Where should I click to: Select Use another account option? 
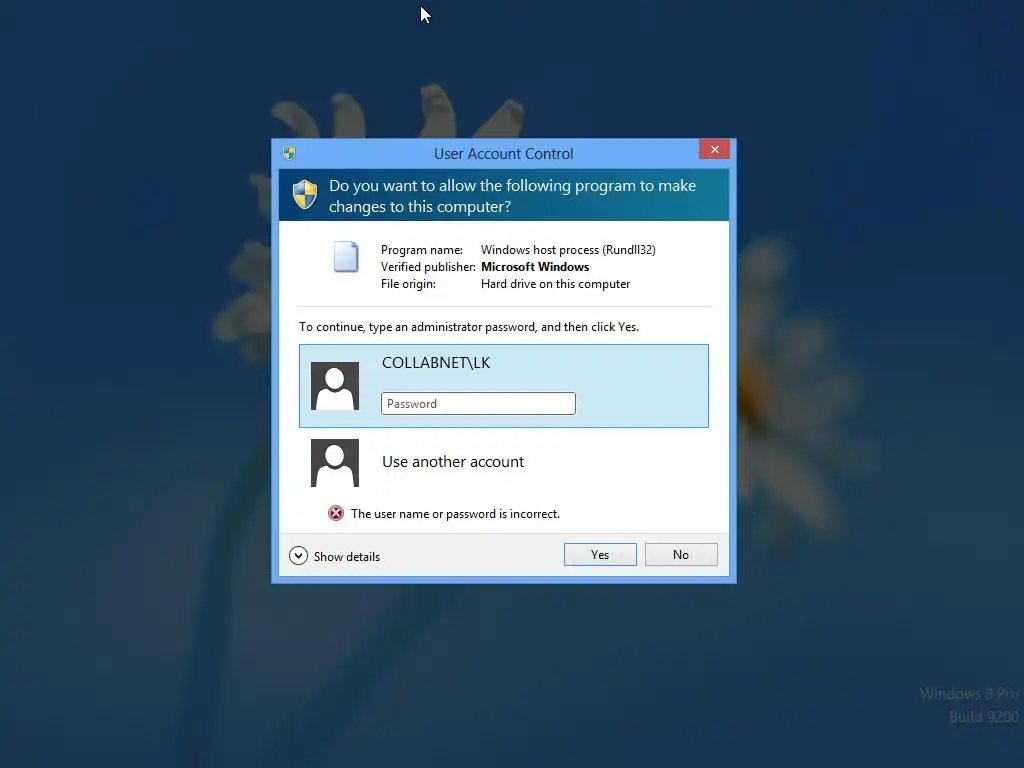pos(453,462)
